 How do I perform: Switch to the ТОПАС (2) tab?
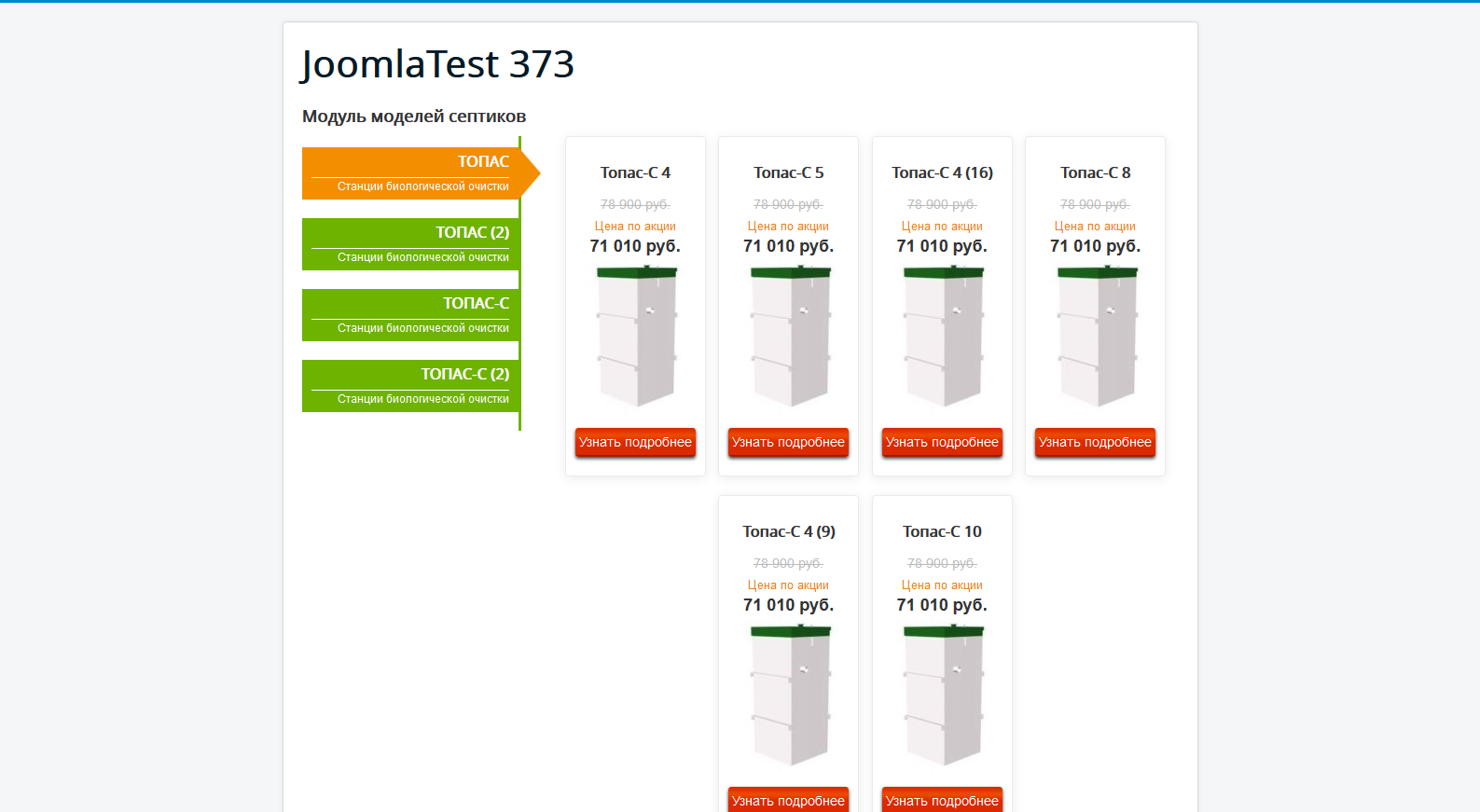(410, 244)
